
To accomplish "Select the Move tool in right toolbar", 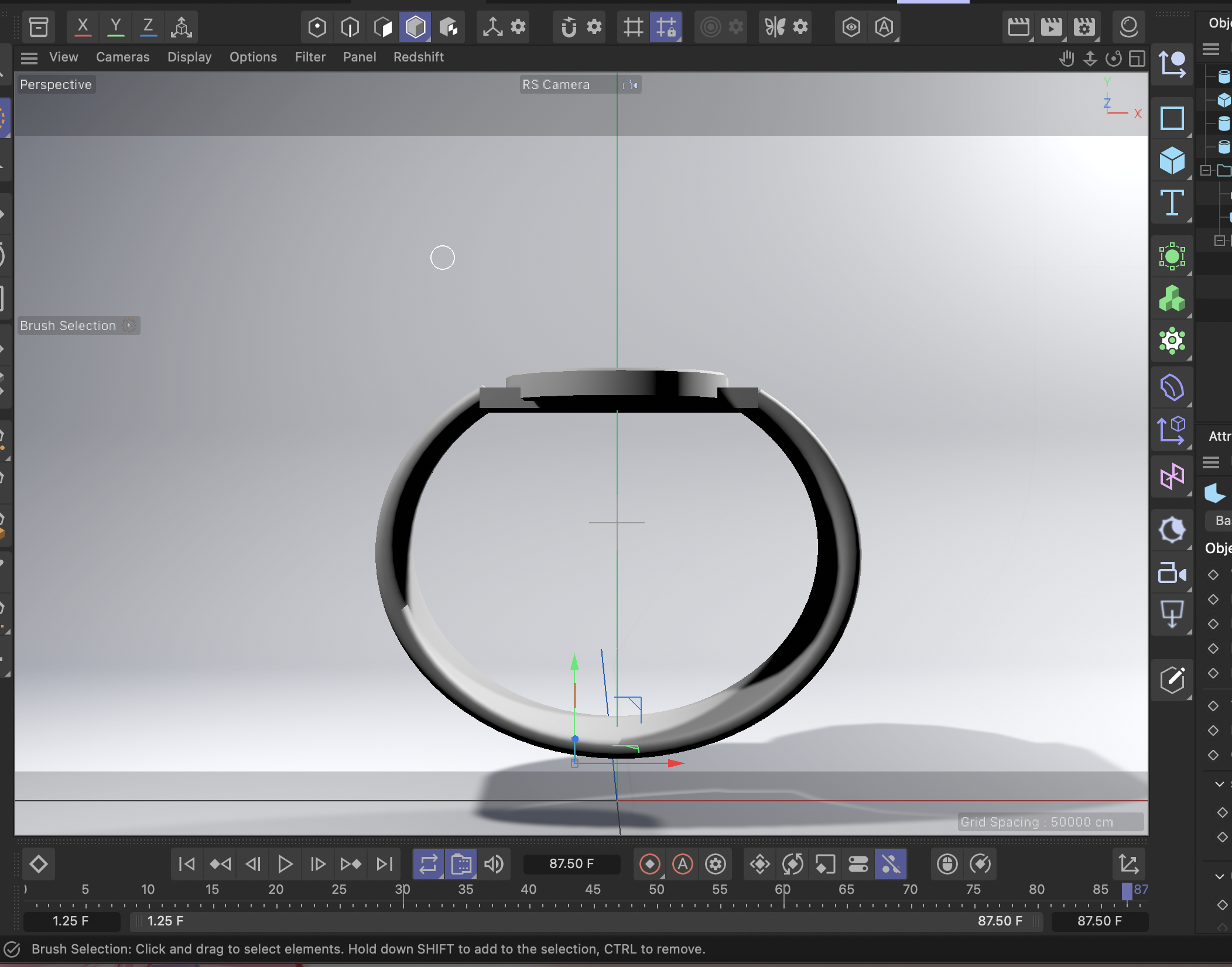I will point(1172,64).
